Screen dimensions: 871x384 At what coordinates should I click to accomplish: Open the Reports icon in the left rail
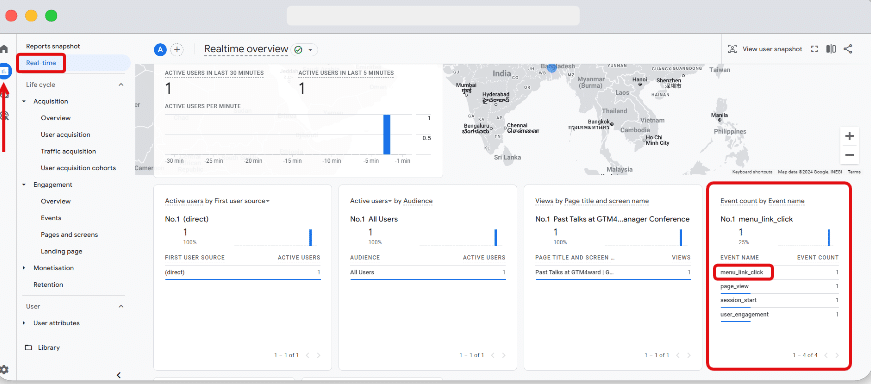click(x=4, y=71)
